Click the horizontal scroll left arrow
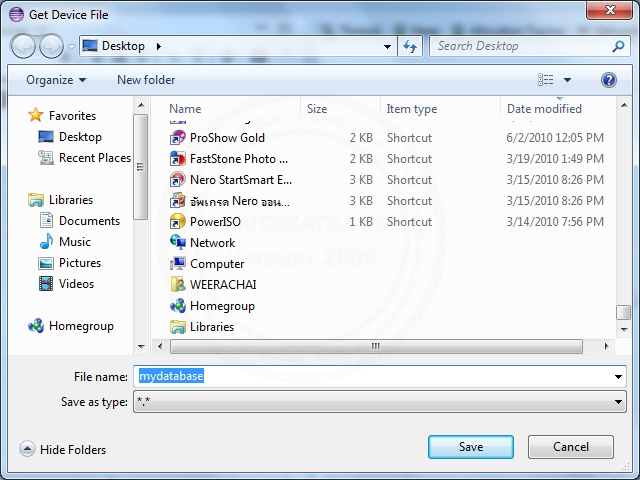This screenshot has width=640, height=480. 160,347
